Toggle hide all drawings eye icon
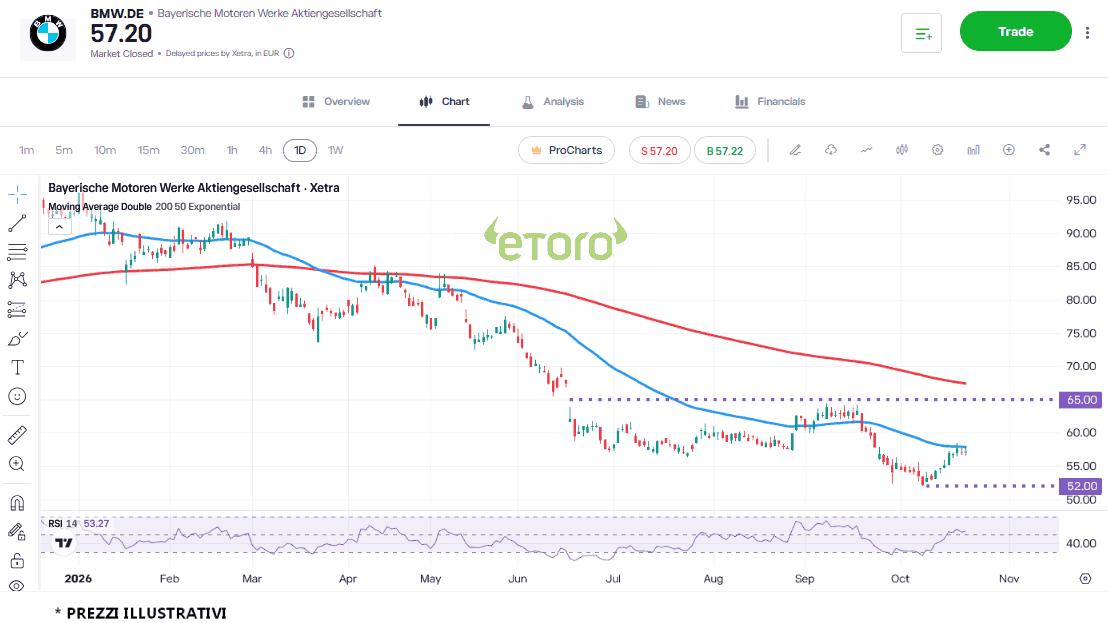The width and height of the screenshot is (1108, 623). (18, 586)
